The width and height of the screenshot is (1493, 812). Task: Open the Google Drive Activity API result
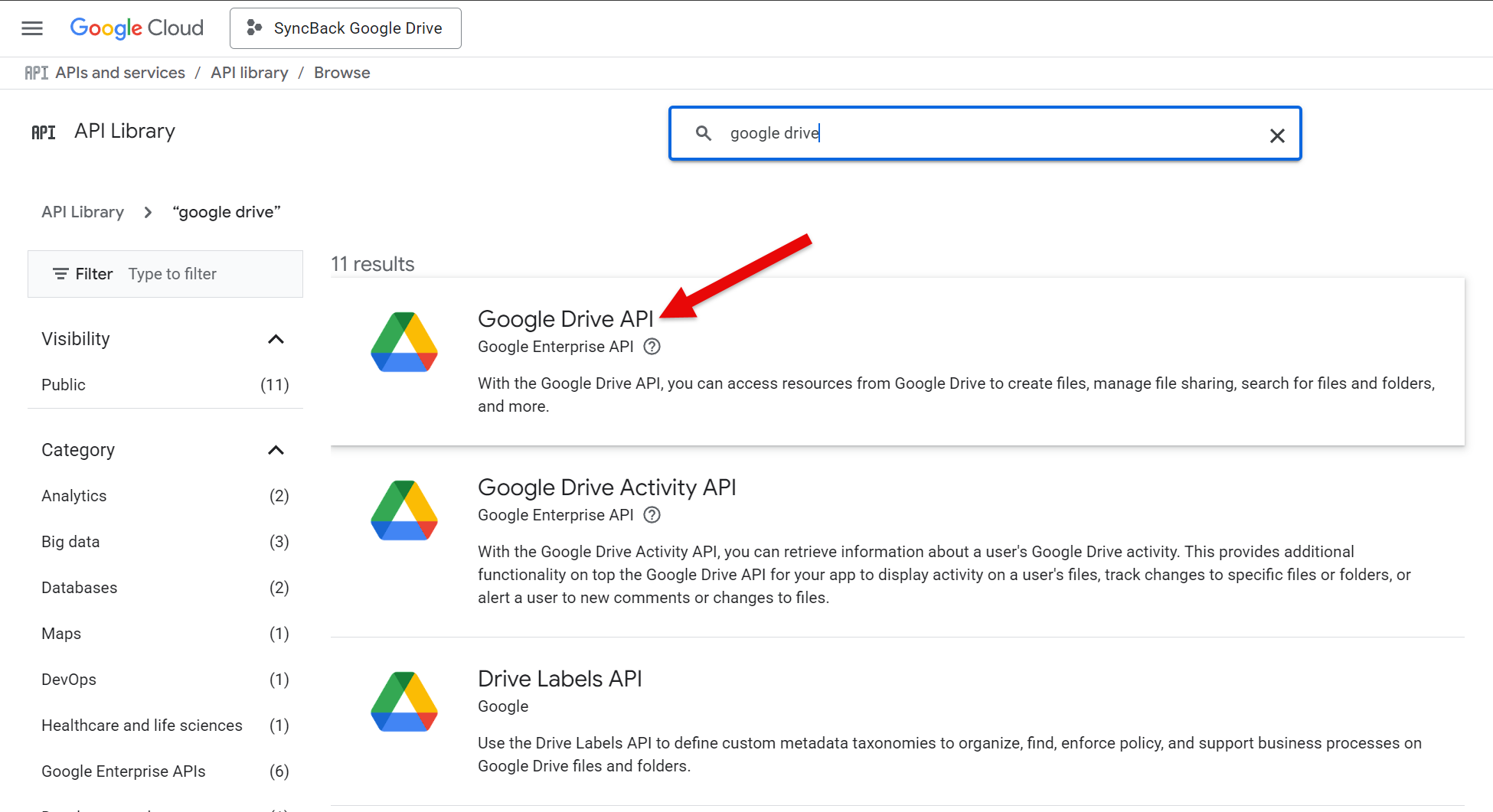click(x=607, y=488)
